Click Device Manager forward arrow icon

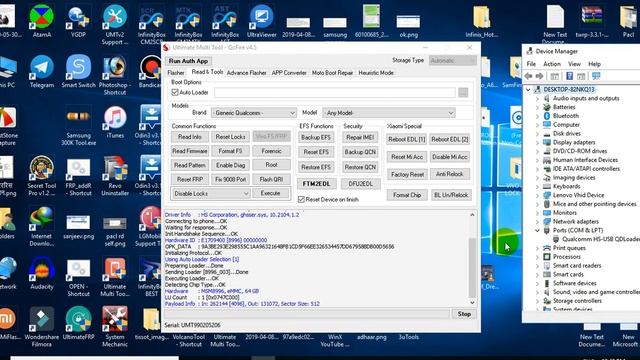539,76
